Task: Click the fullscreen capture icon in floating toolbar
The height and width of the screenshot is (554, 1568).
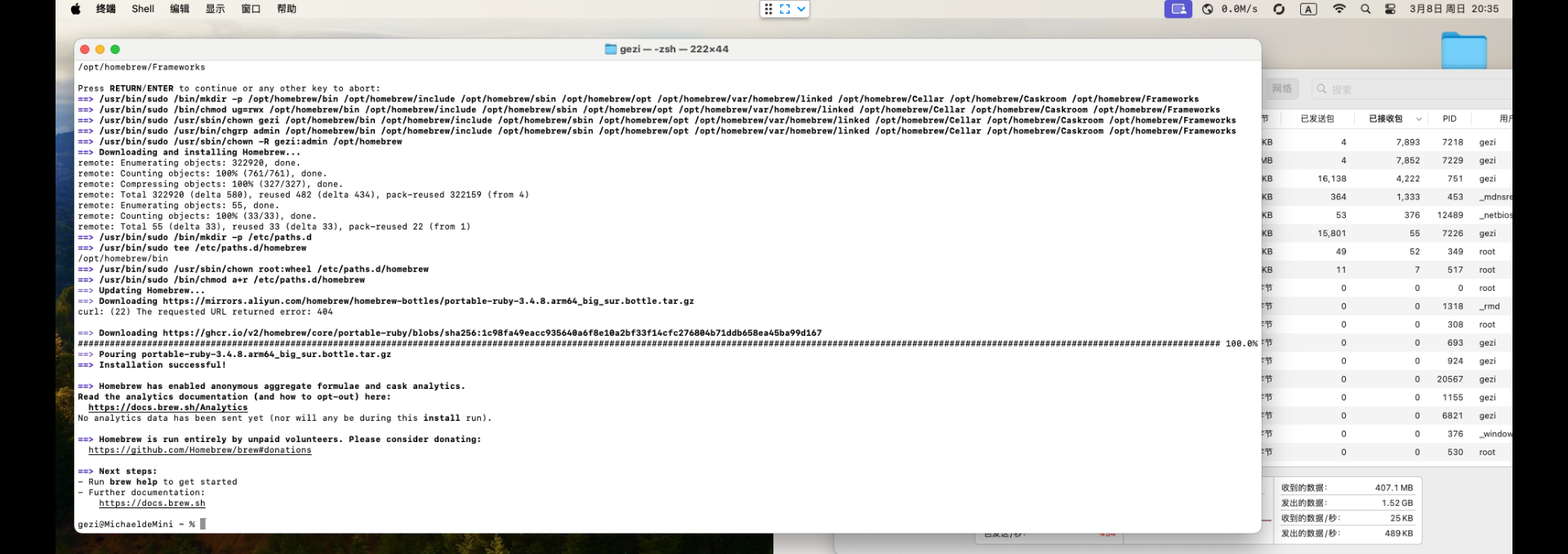Action: tap(785, 9)
